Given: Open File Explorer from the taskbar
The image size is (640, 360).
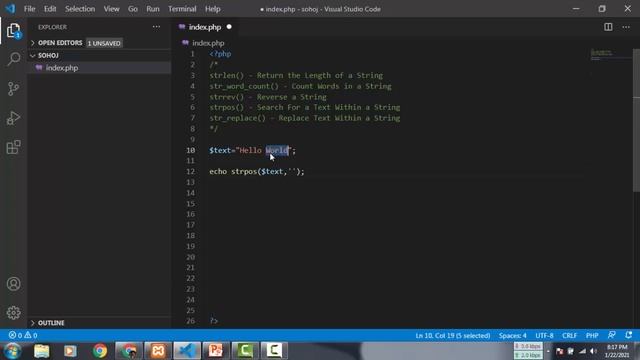Looking at the screenshot, I should (42, 351).
